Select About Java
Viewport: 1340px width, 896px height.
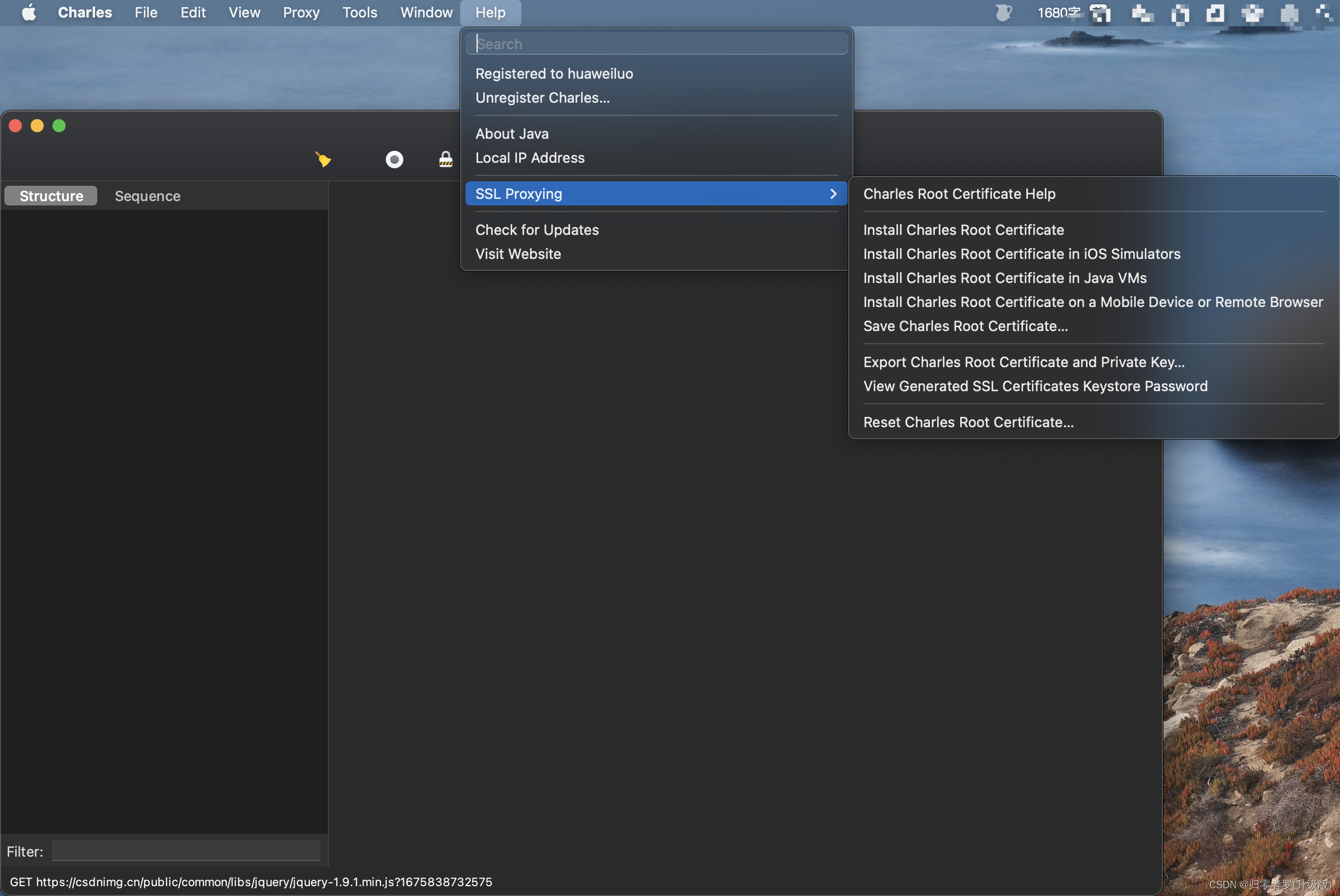pyautogui.click(x=656, y=134)
